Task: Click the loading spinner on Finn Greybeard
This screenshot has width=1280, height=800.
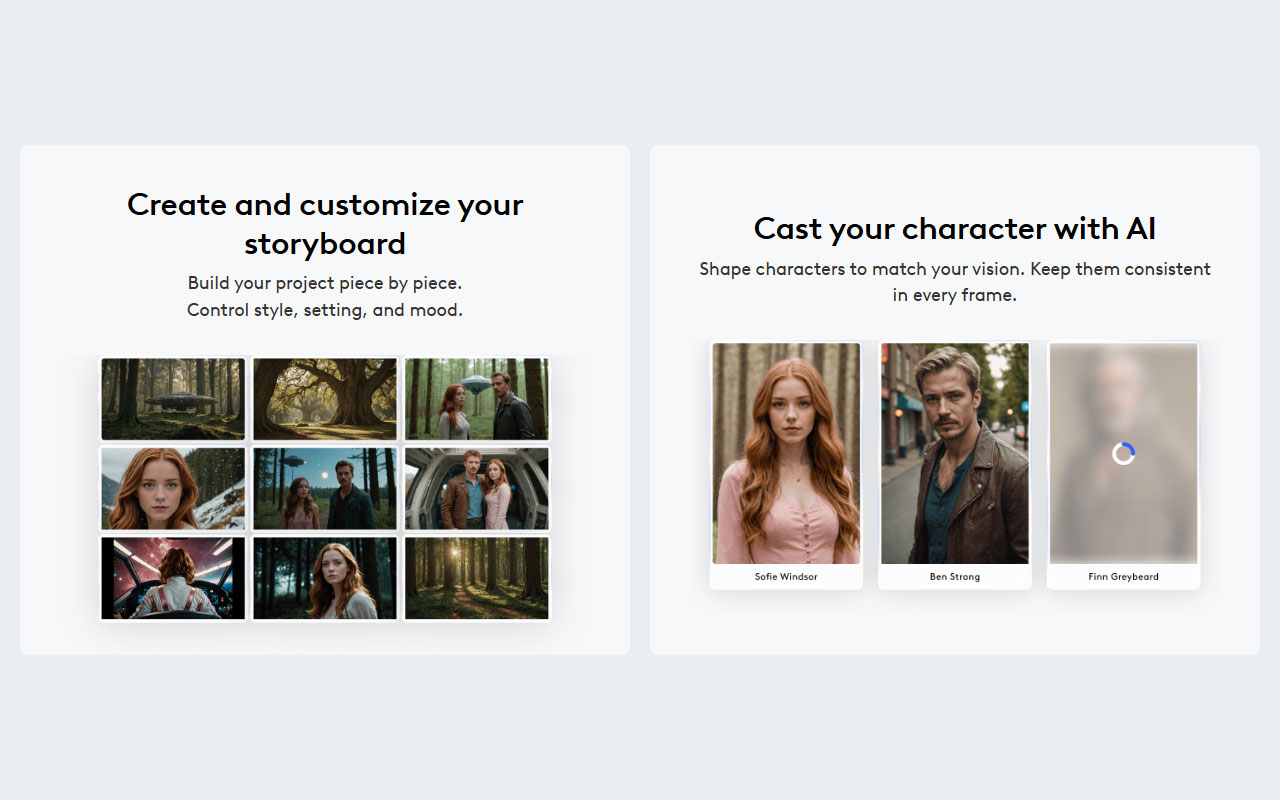Action: coord(1124,454)
